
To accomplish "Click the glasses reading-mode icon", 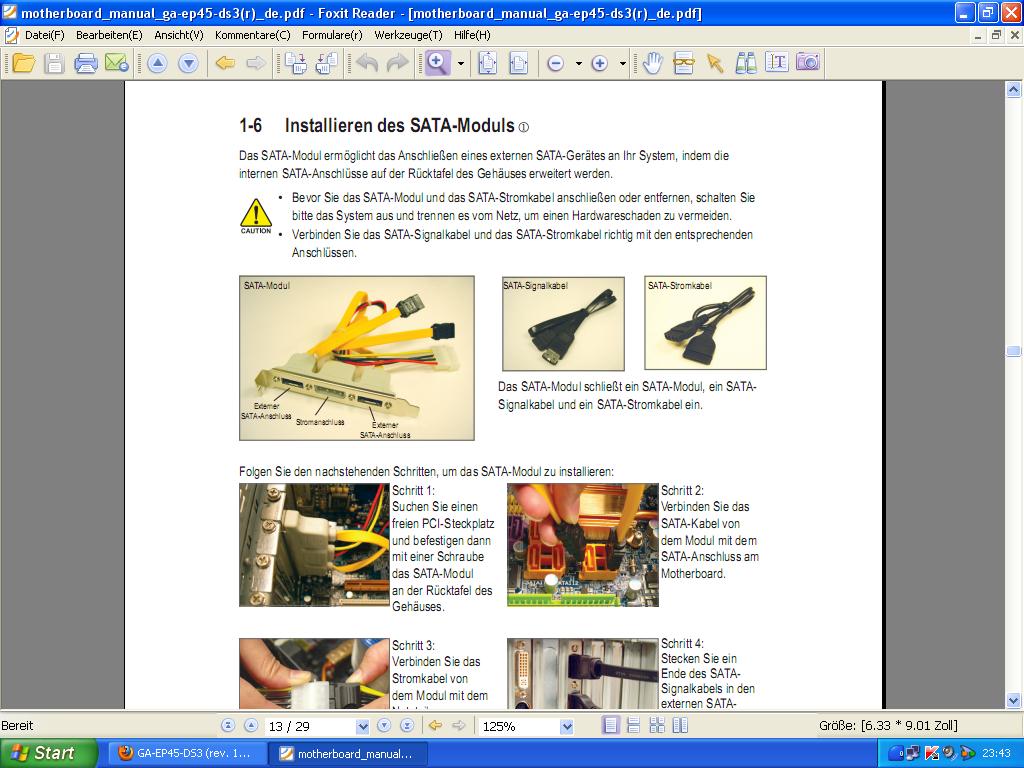I will (683, 63).
